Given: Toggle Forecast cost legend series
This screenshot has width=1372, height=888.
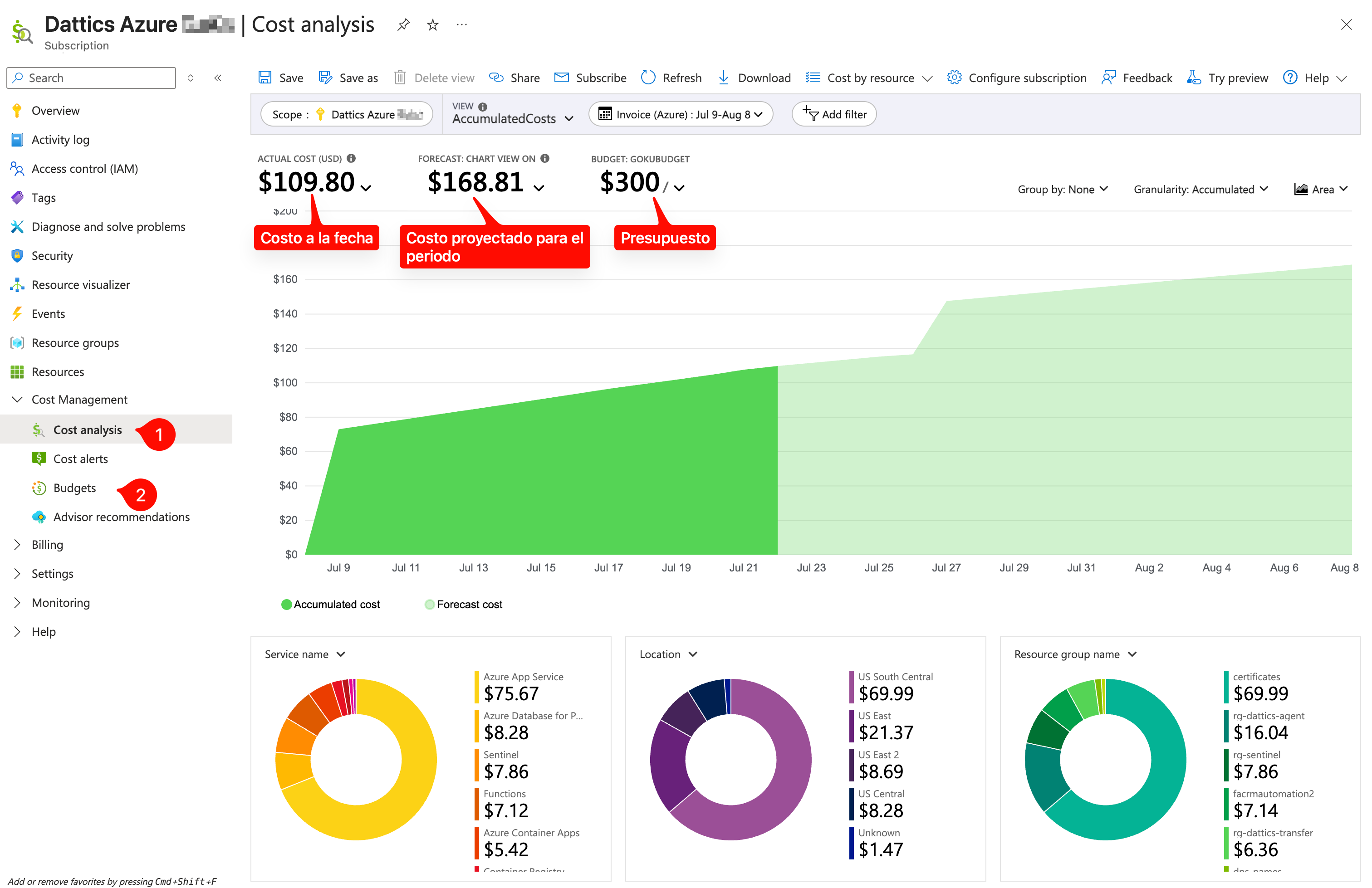Looking at the screenshot, I should click(464, 605).
